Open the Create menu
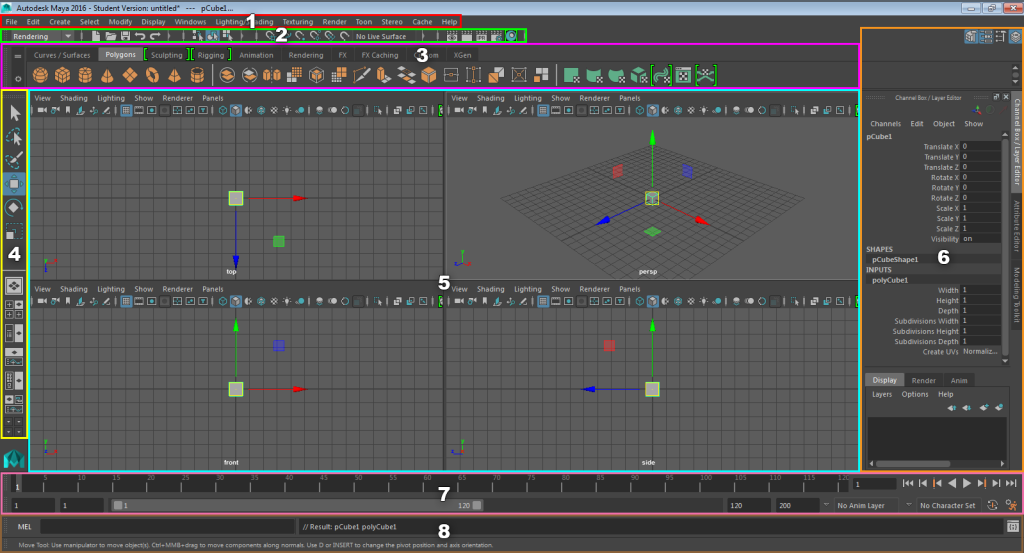This screenshot has width=1024, height=553. 59,22
